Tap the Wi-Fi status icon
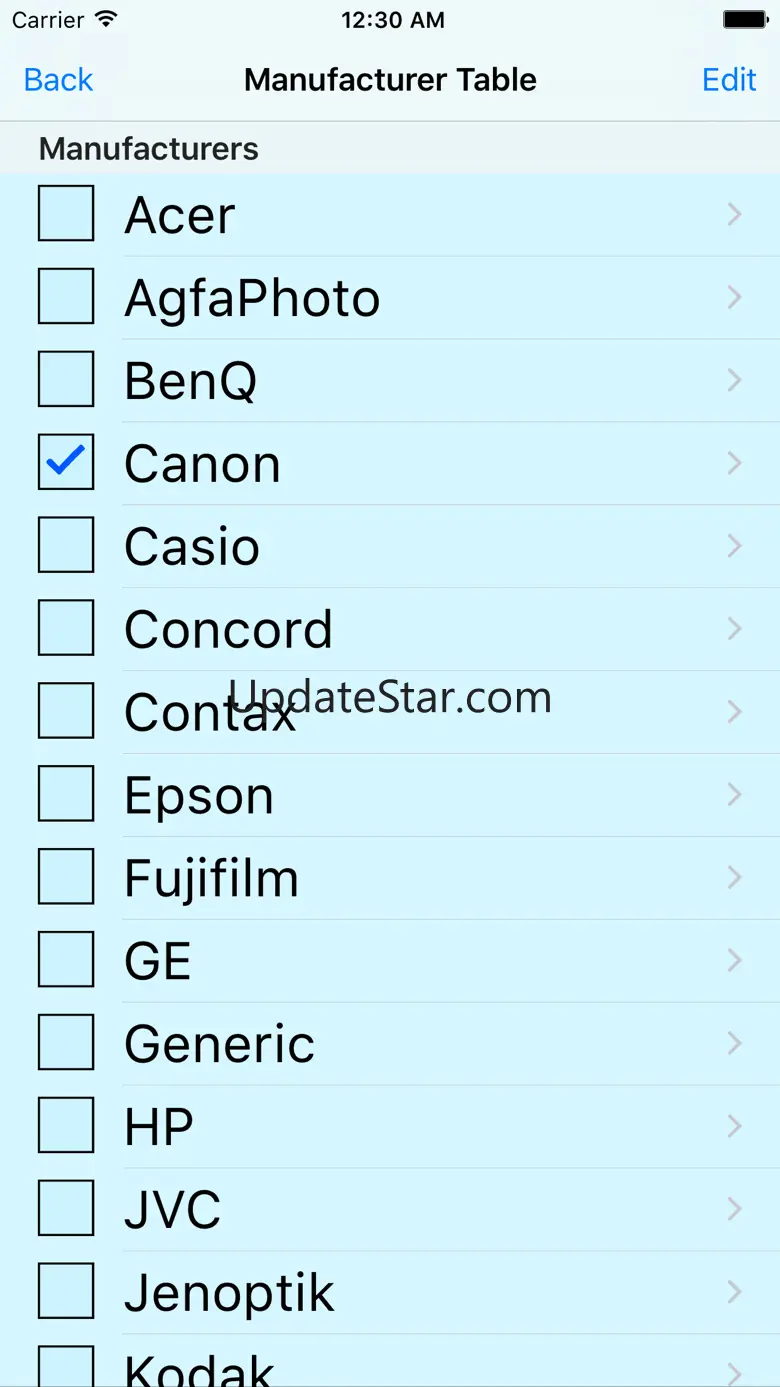 click(x=105, y=20)
